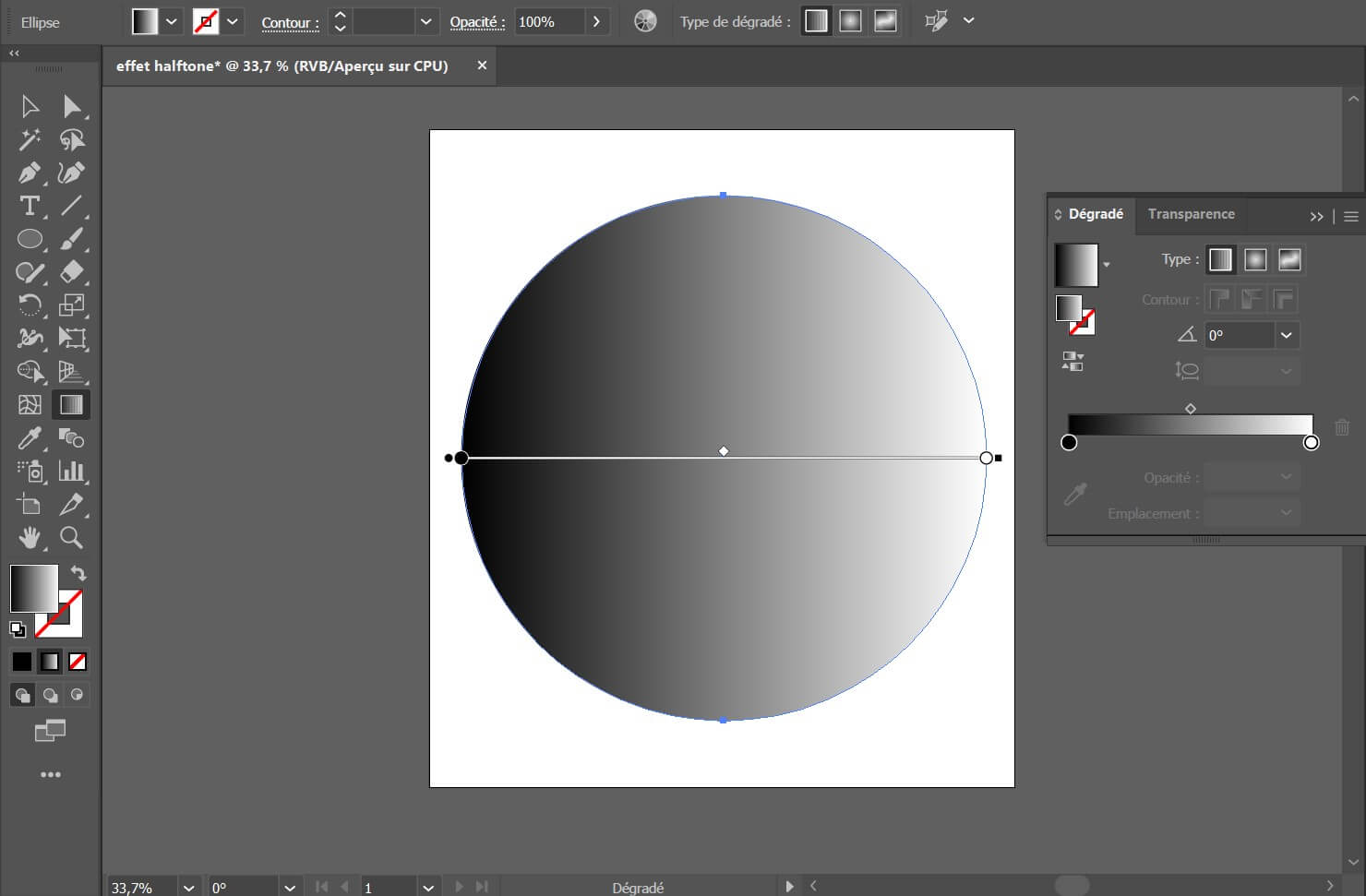1366x896 pixels.
Task: Select the Symbol Sprayer tool
Action: click(30, 471)
